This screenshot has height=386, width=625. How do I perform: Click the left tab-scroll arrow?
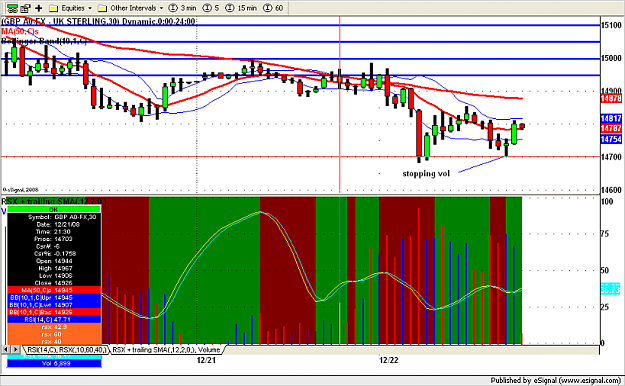[6, 350]
